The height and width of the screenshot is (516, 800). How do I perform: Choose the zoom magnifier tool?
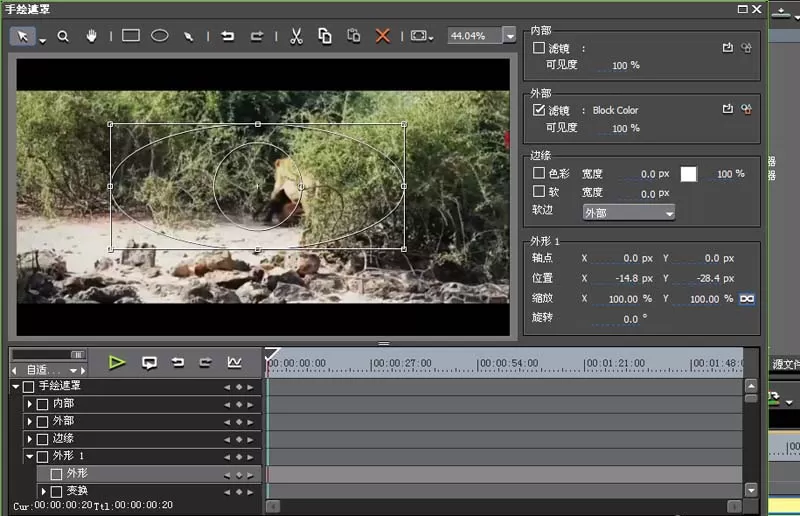point(63,36)
